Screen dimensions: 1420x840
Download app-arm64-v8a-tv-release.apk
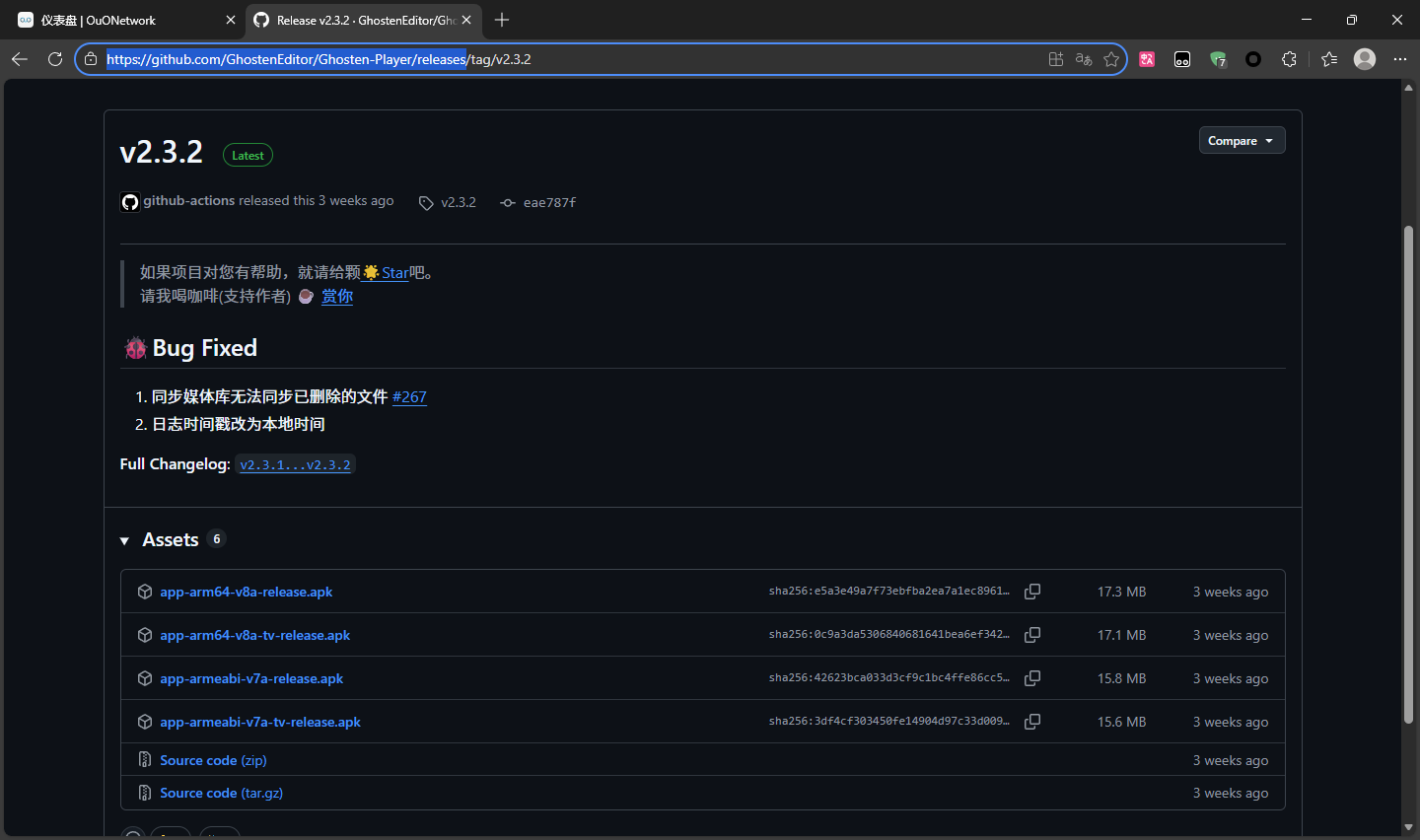click(x=254, y=635)
